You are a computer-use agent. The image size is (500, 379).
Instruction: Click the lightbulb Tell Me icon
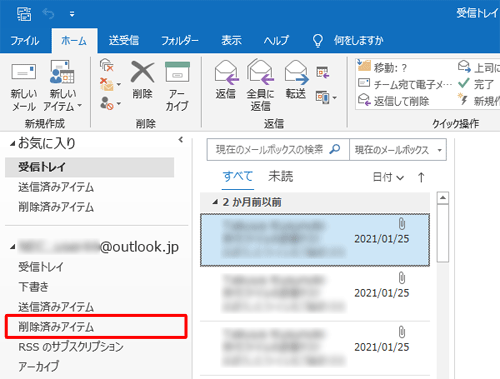click(318, 41)
